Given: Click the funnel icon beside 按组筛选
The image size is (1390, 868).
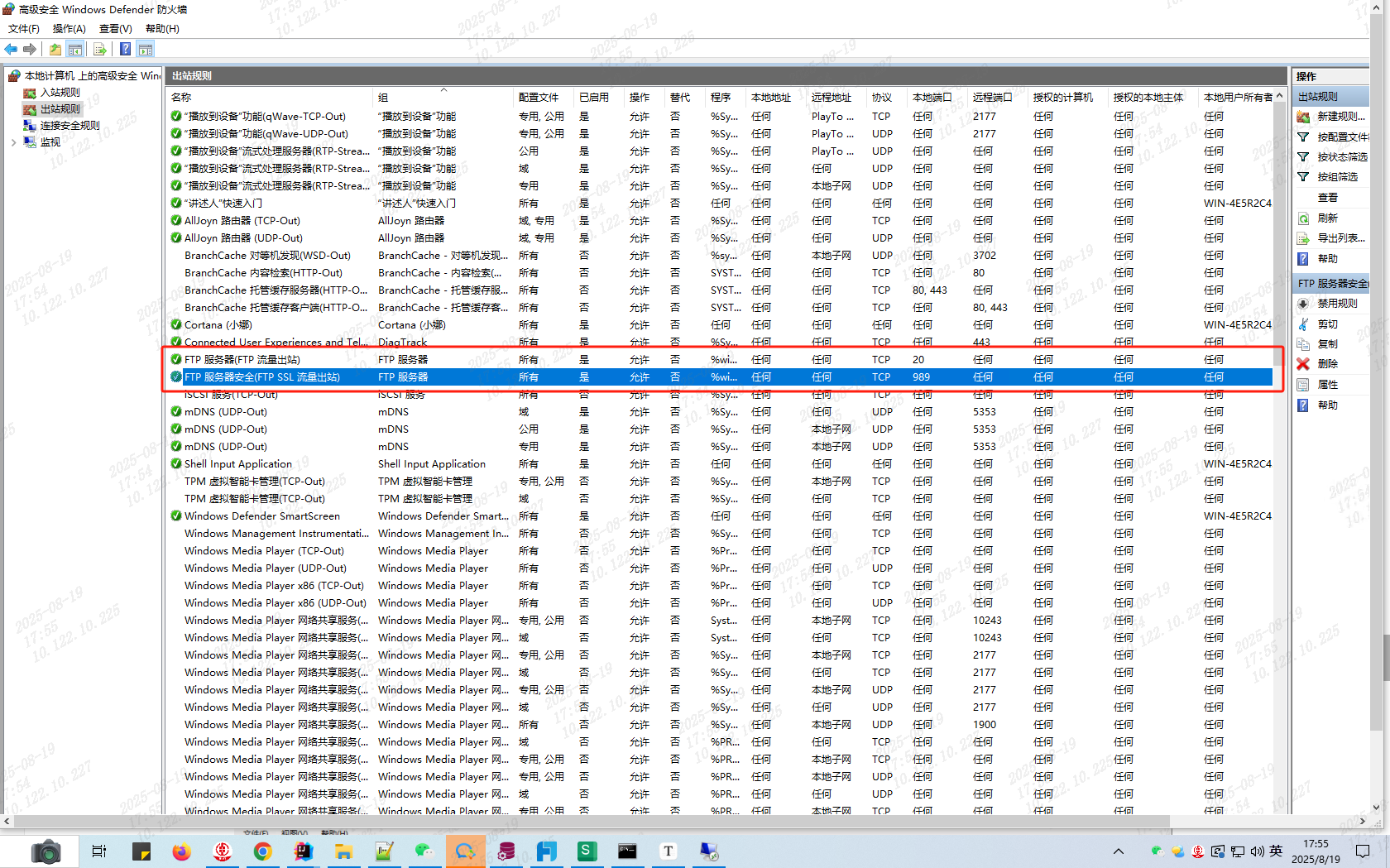Looking at the screenshot, I should click(x=1303, y=176).
